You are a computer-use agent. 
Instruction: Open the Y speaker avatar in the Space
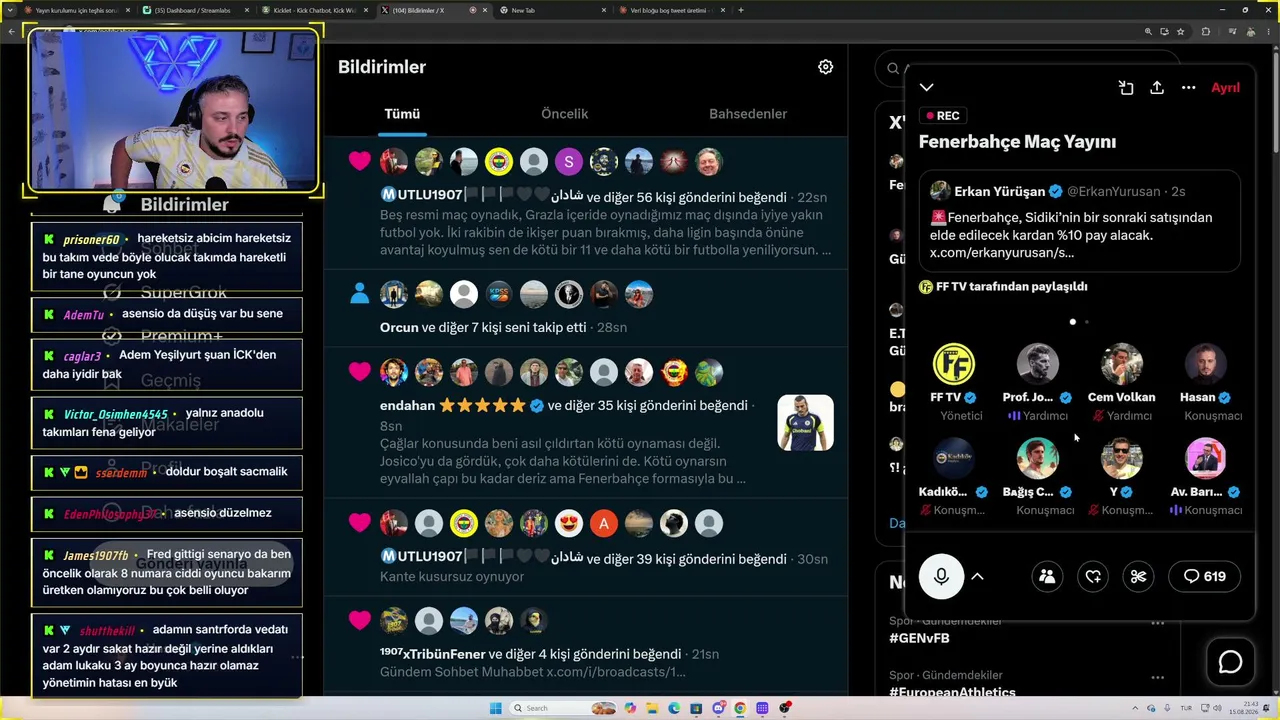point(1121,458)
